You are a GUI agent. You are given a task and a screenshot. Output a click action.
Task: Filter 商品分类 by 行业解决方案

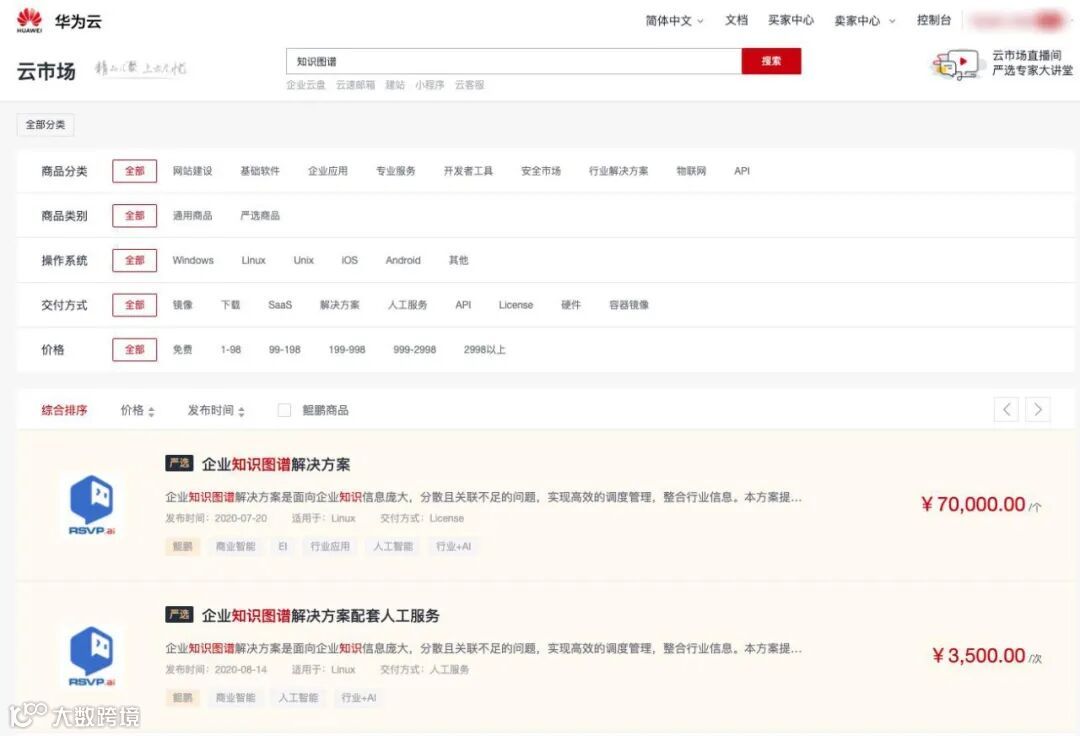point(619,171)
